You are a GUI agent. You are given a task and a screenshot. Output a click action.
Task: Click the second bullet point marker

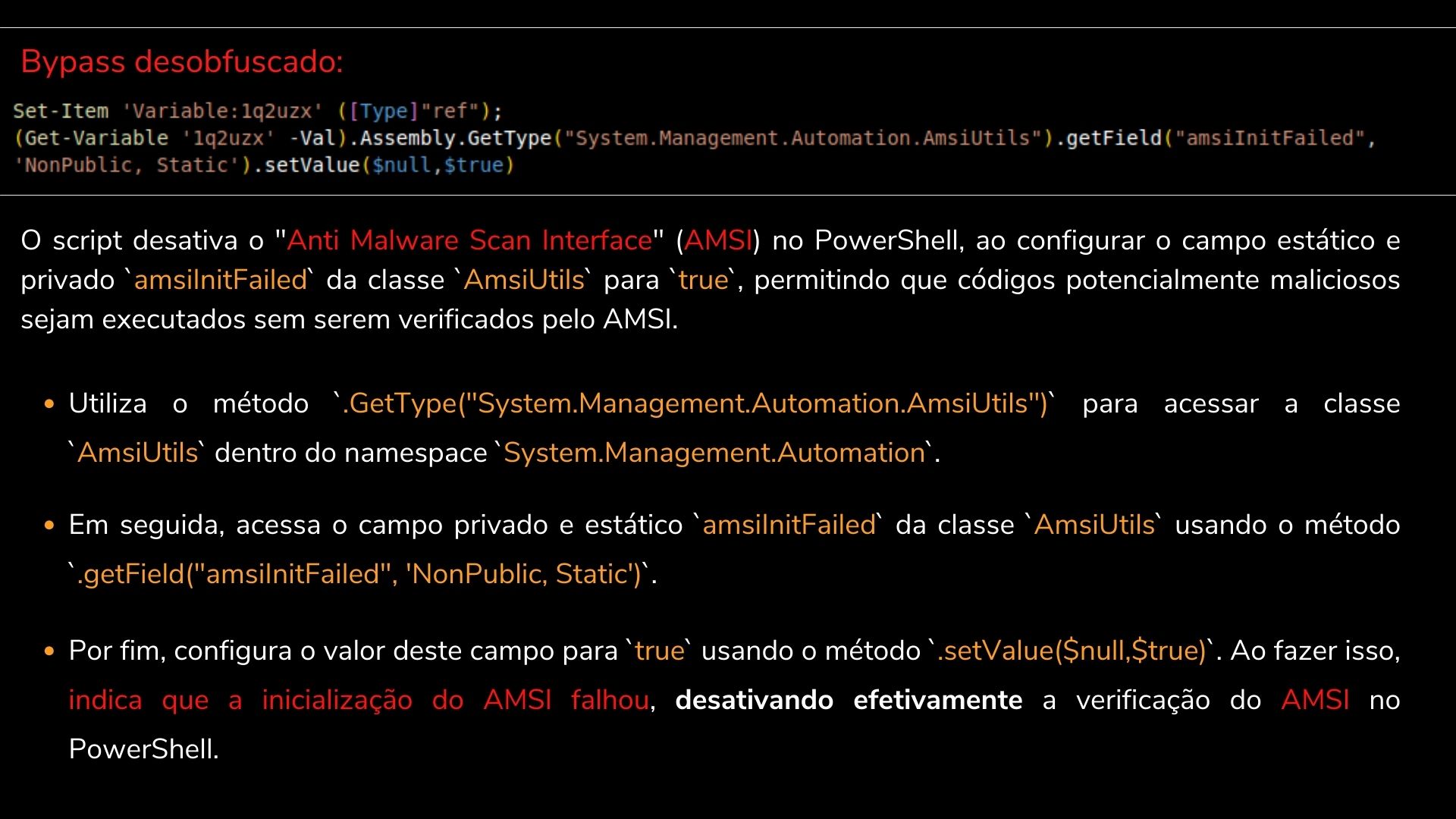coord(49,524)
